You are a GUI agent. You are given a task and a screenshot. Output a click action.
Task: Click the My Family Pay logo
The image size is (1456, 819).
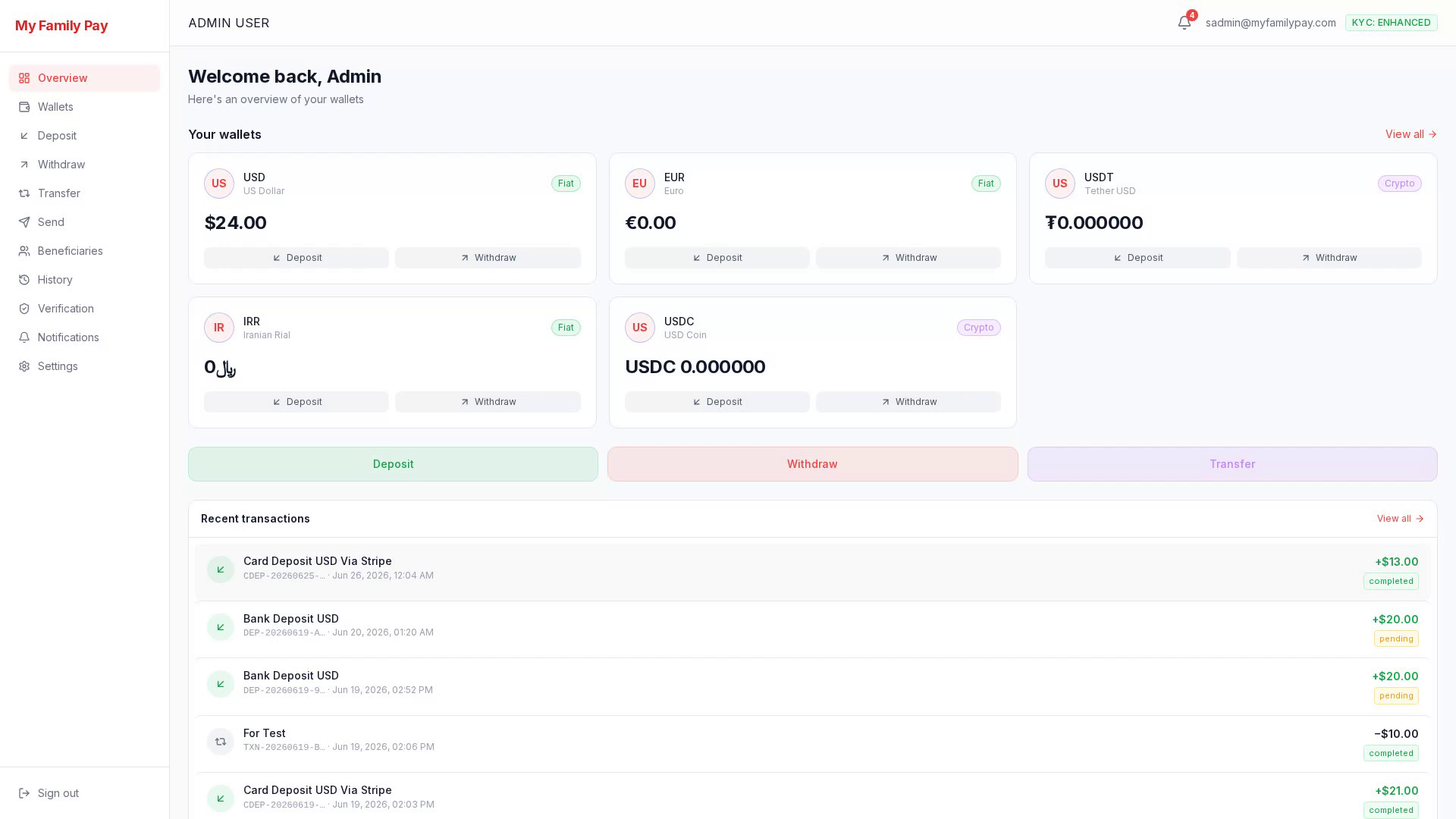coord(61,26)
